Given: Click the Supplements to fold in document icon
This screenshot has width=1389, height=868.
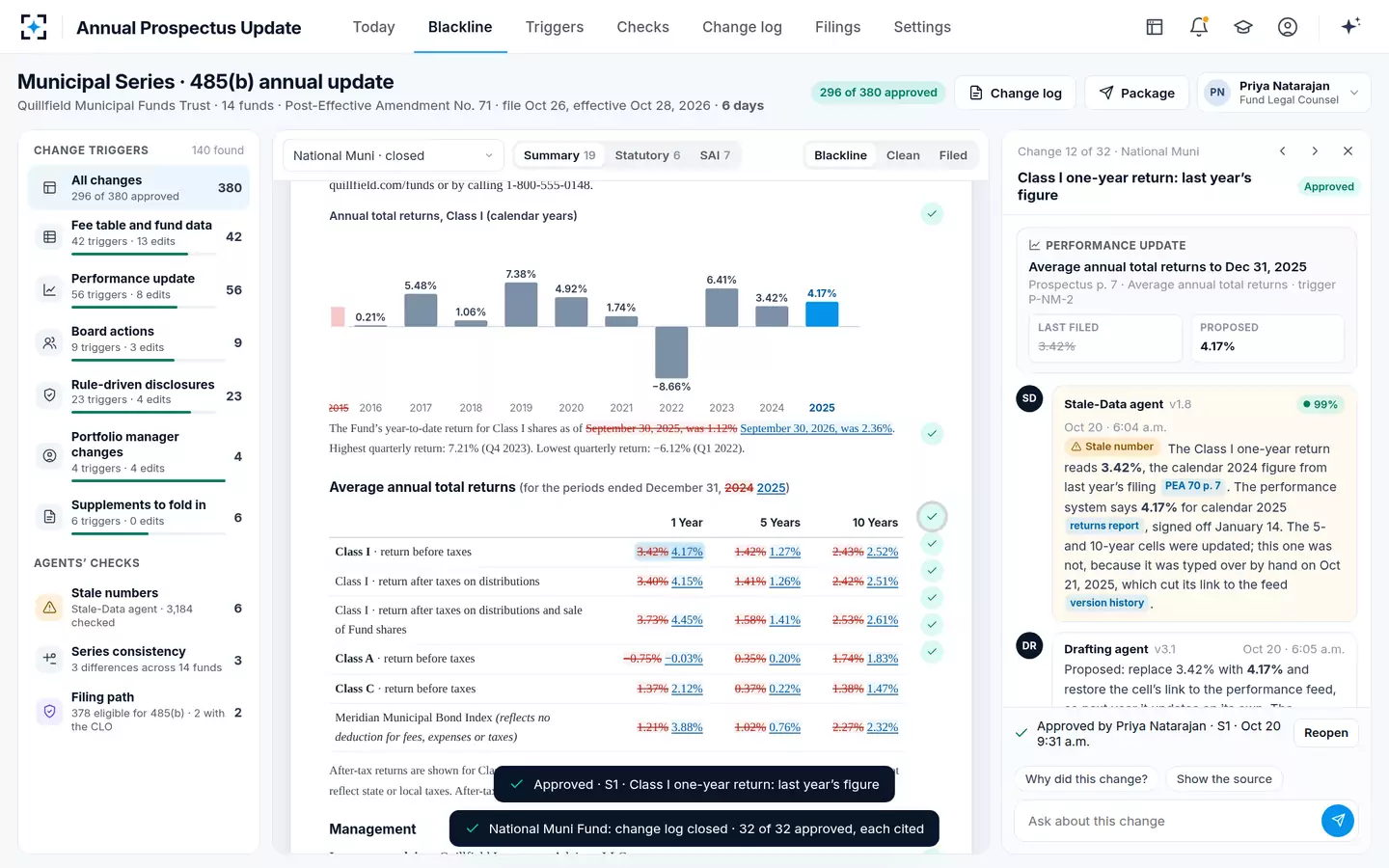Looking at the screenshot, I should pyautogui.click(x=49, y=517).
